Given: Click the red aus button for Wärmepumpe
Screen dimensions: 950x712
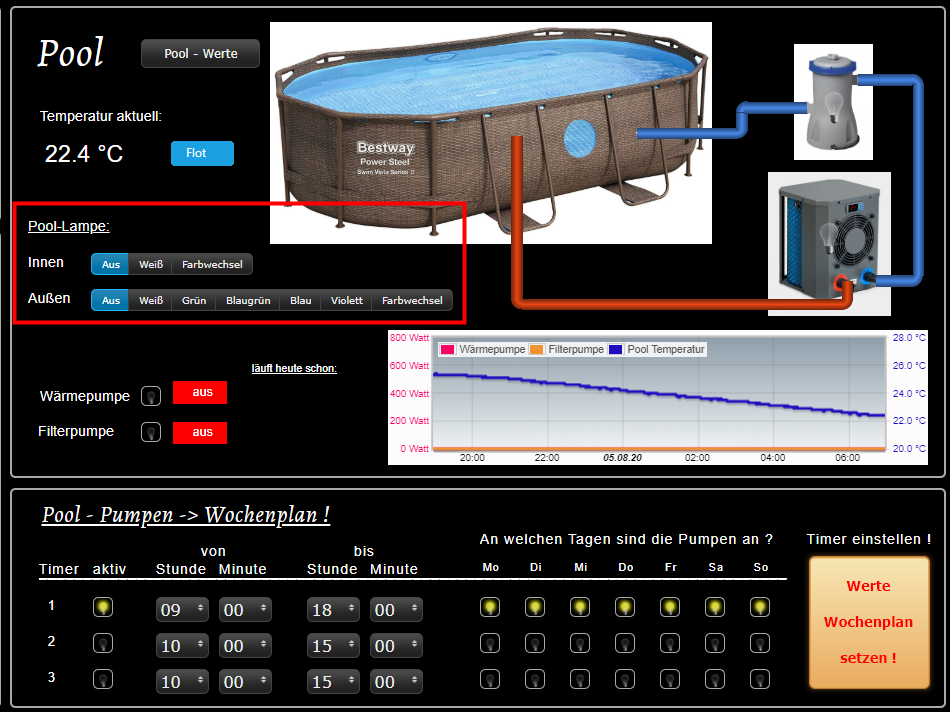Looking at the screenshot, I should 200,392.
